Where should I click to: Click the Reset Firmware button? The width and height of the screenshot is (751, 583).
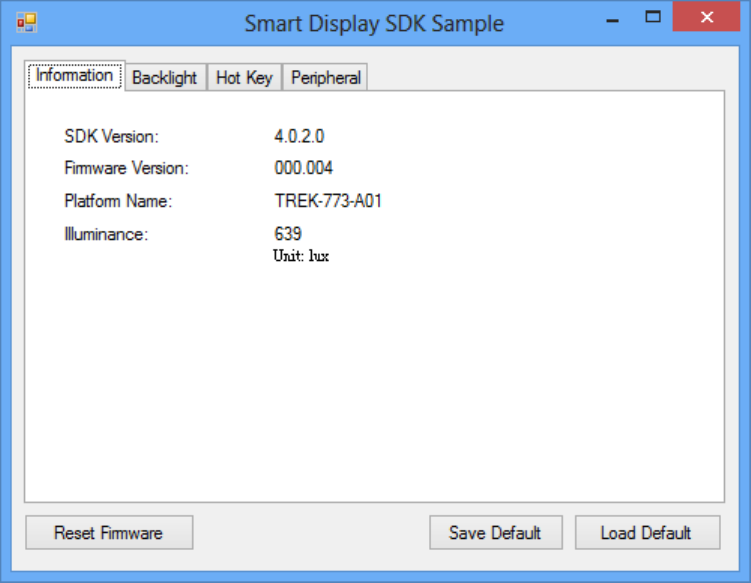[x=109, y=533]
